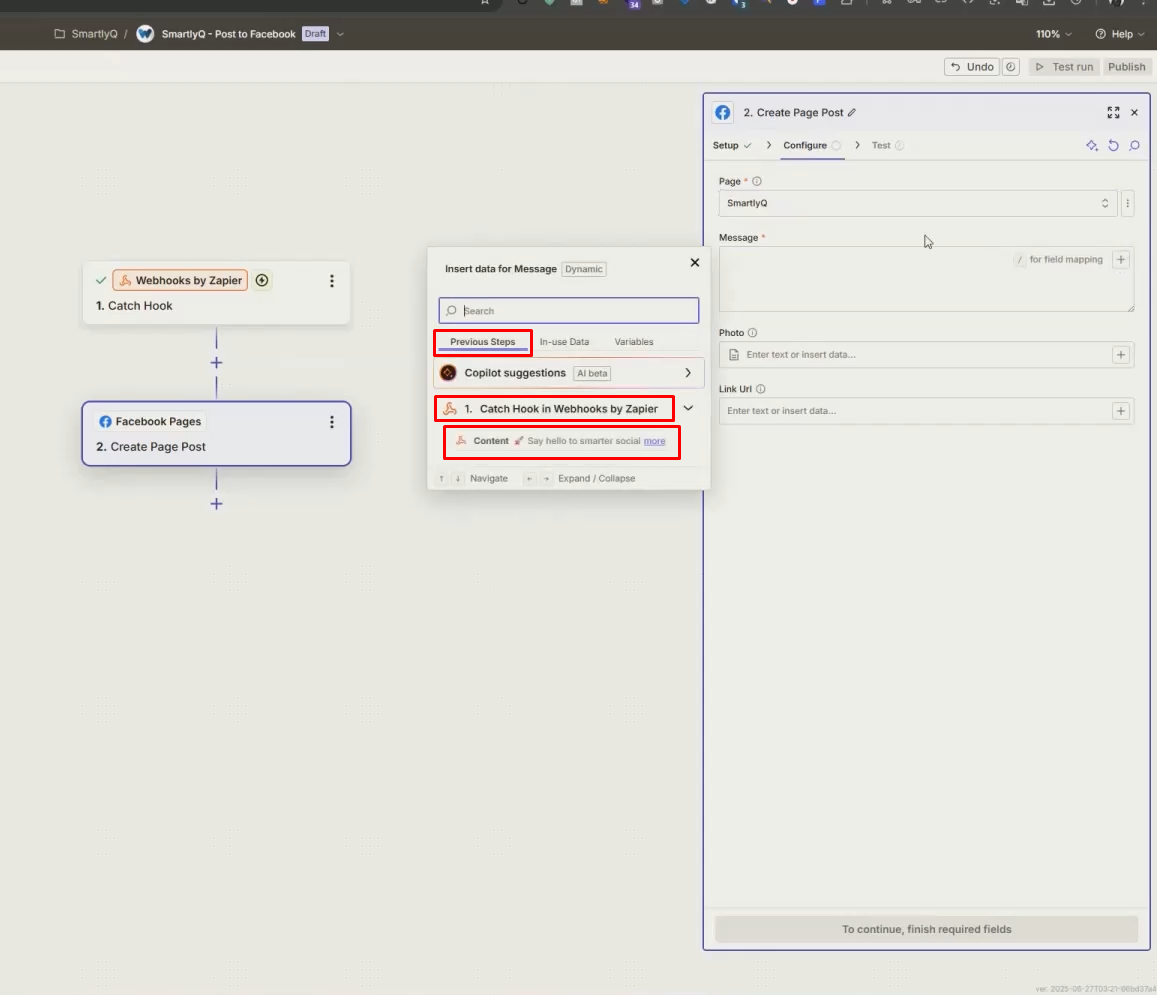
Task: Select 1. Catch Hook in Webhooks by Zapier
Action: [554, 409]
